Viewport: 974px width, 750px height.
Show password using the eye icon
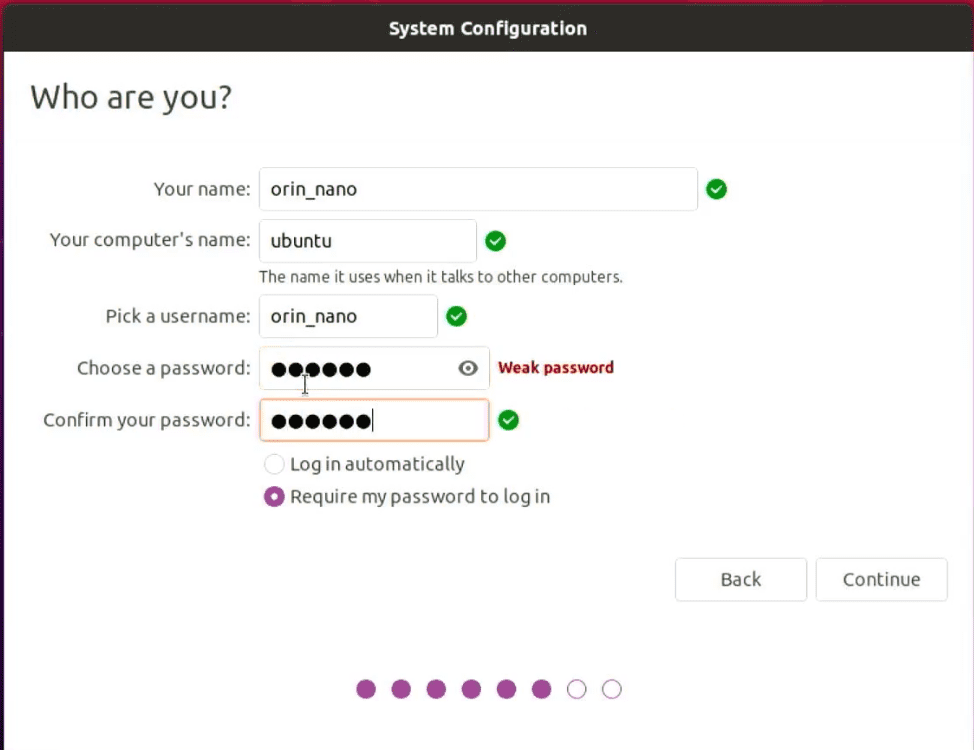468,368
